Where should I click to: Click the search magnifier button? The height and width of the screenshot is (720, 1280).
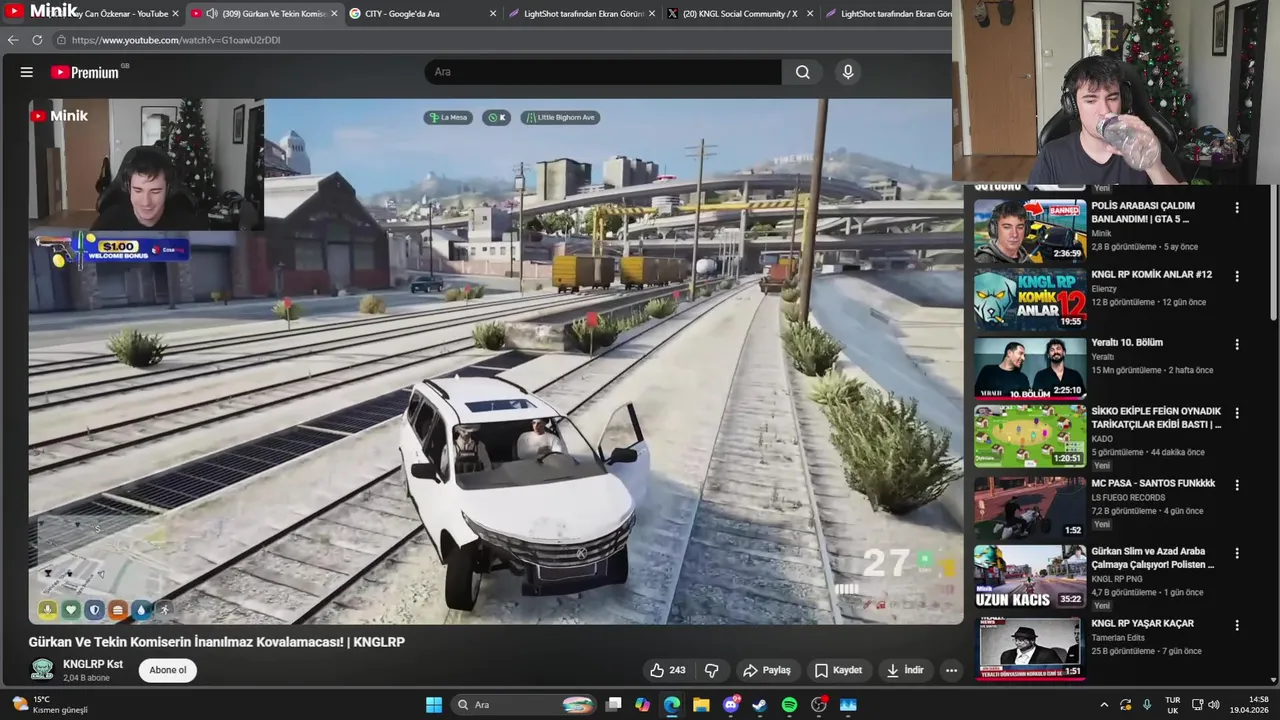click(803, 72)
